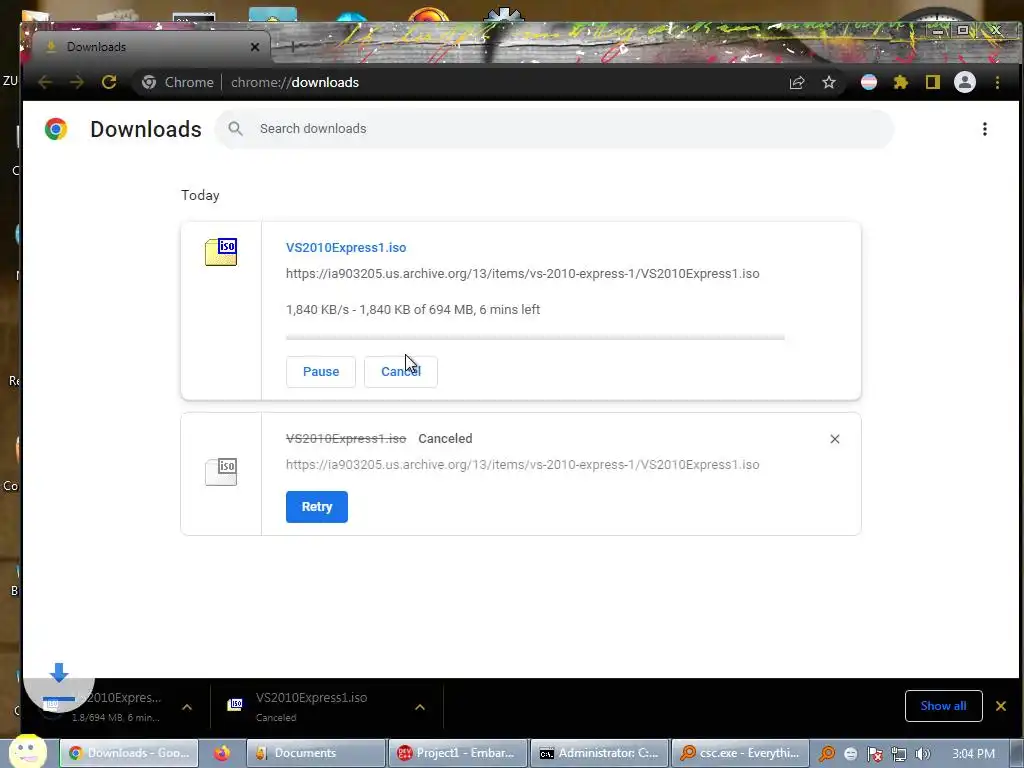The height and width of the screenshot is (768, 1024).
Task: Toggle the side panel icon
Action: click(933, 82)
